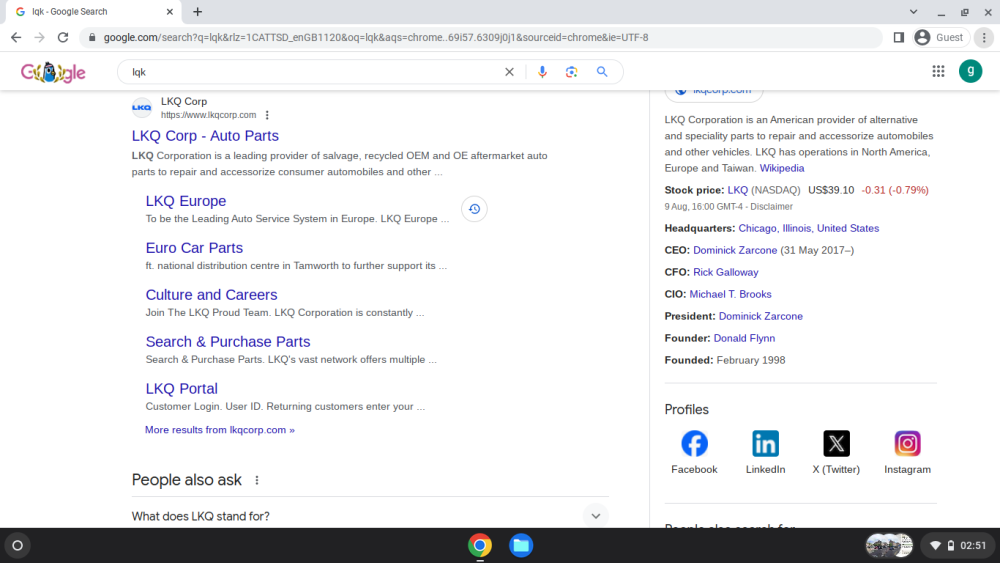1000x563 pixels.
Task: Open Culture and Careers sitelink
Action: pos(211,295)
